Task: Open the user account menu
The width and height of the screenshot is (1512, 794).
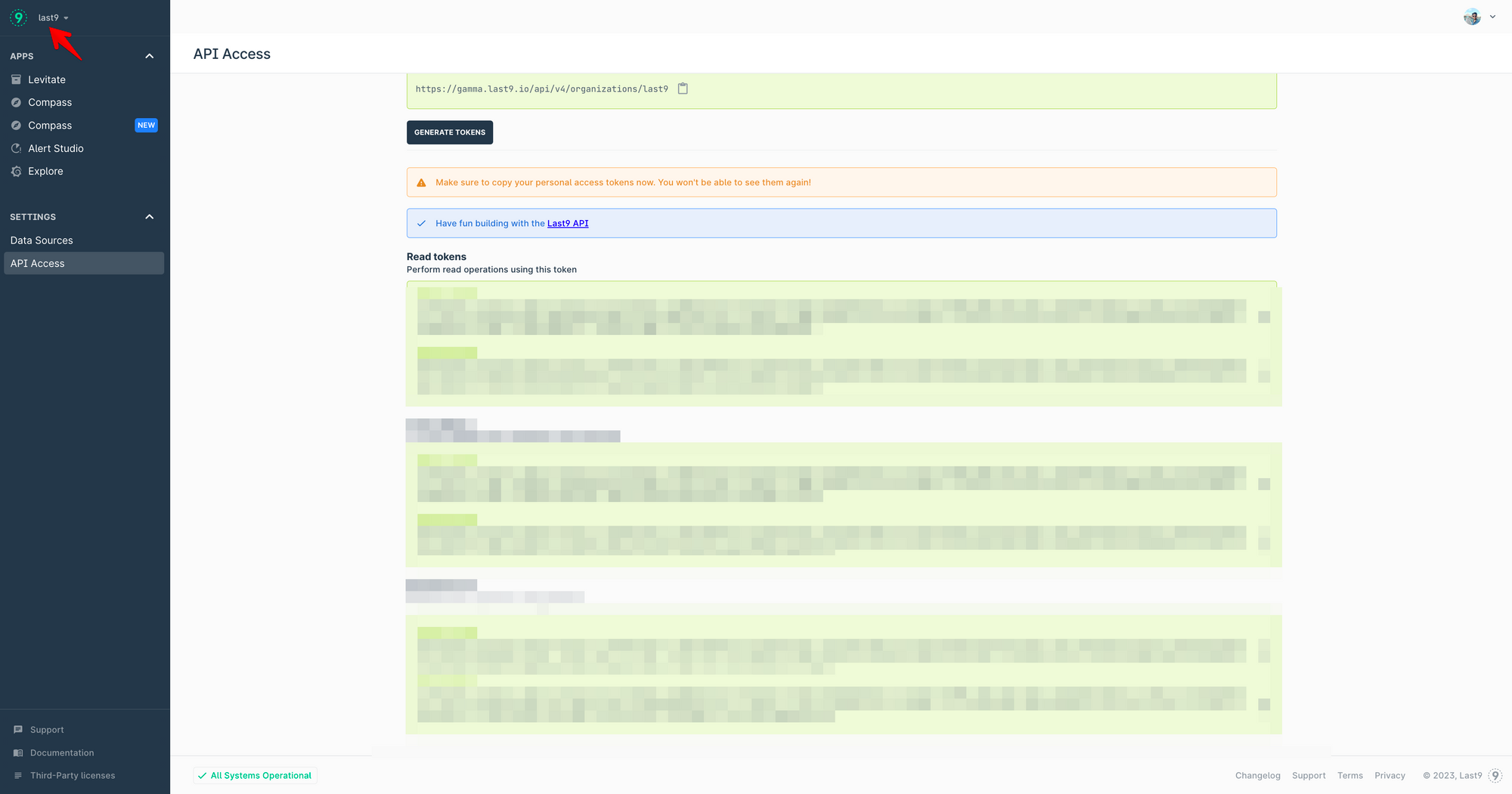Action: 1479,16
